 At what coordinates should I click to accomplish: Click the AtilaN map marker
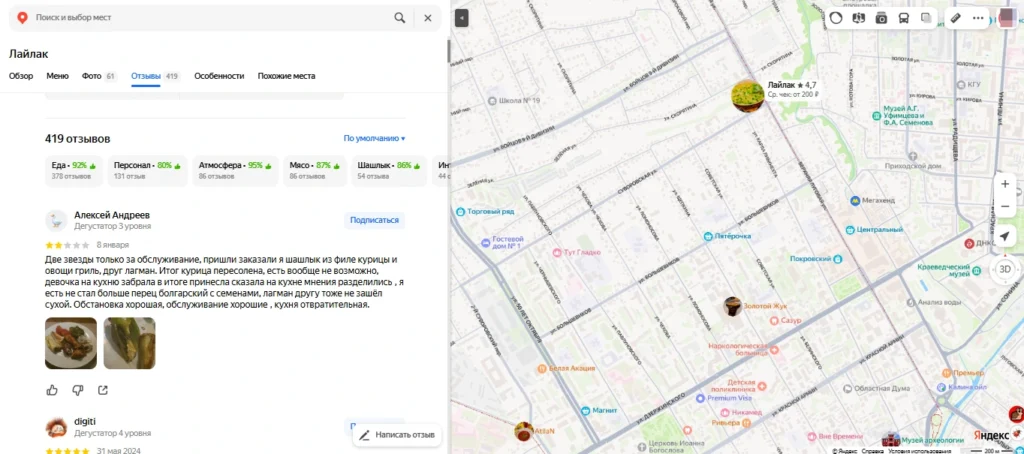click(524, 431)
